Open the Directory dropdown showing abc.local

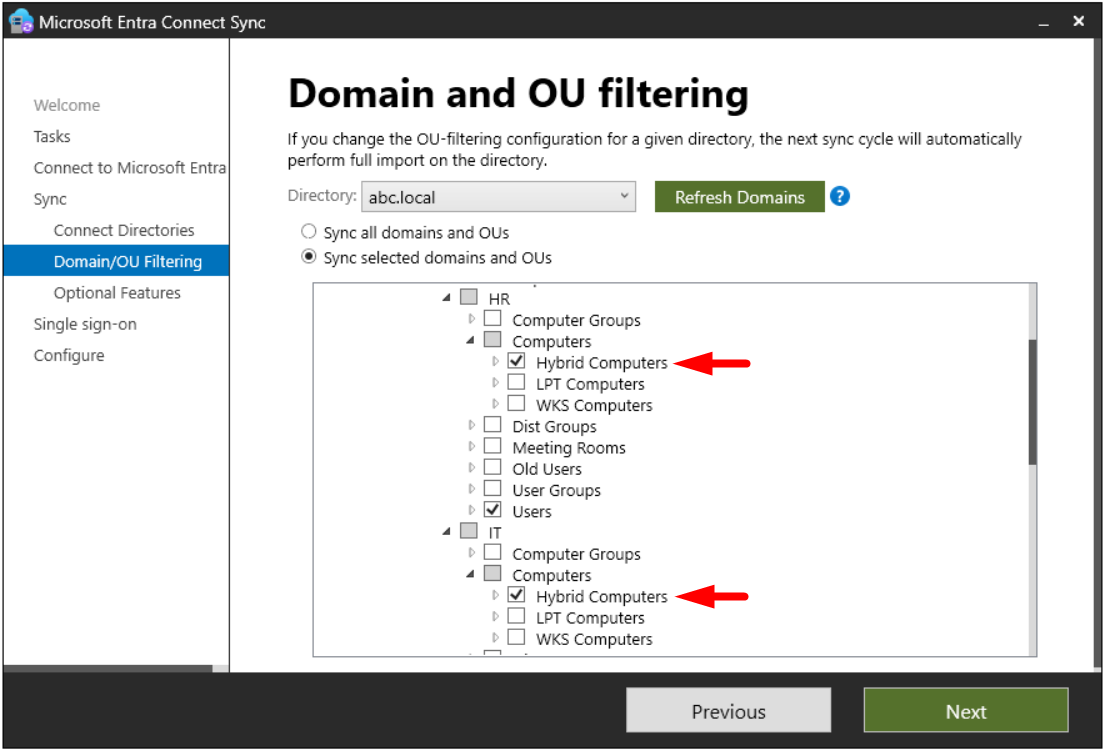click(498, 197)
